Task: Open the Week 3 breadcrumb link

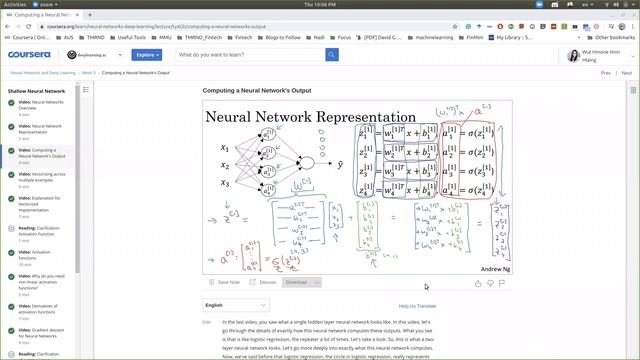Action: tap(89, 73)
